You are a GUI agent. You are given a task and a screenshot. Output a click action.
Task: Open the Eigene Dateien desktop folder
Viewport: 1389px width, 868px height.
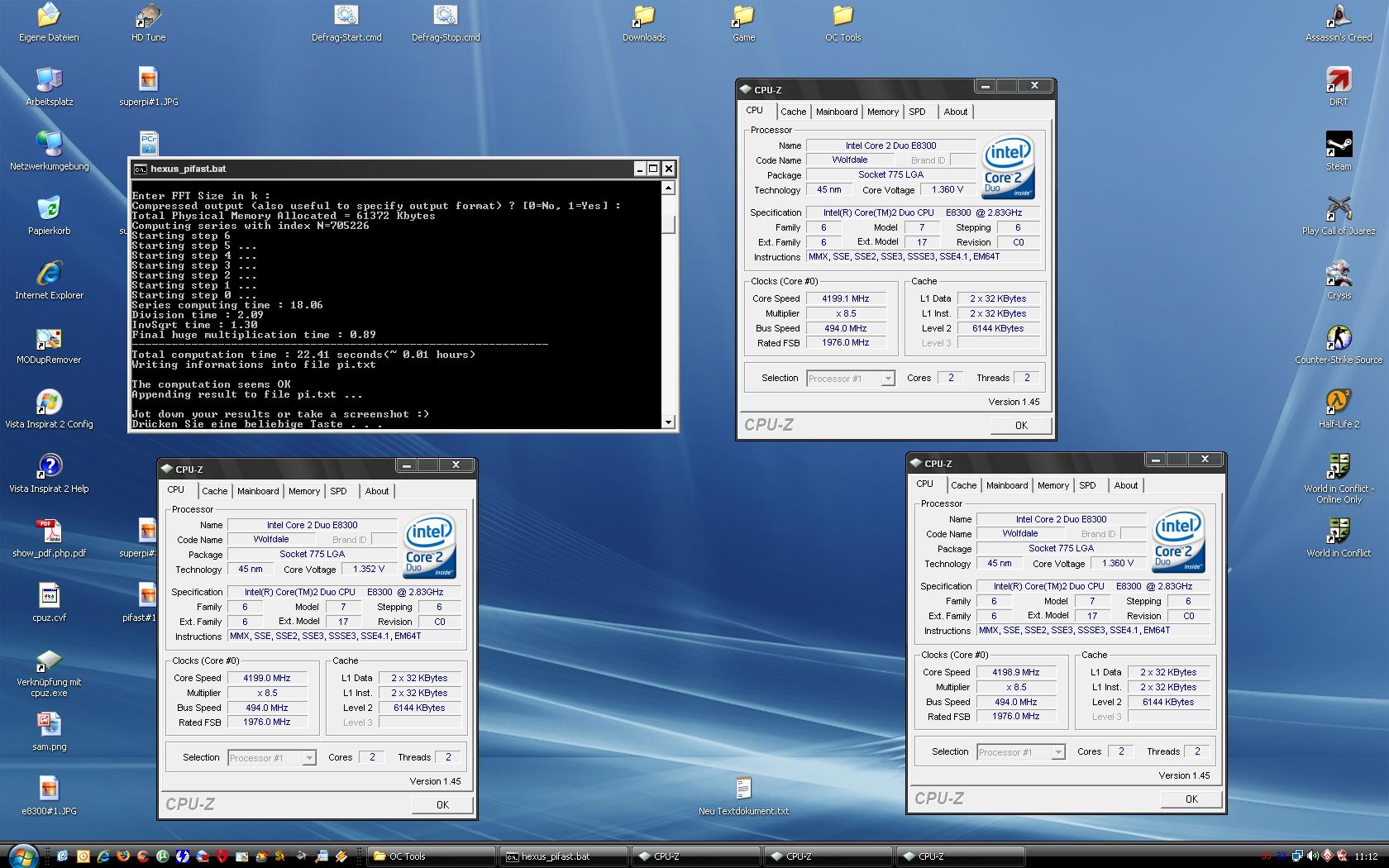coord(50,22)
